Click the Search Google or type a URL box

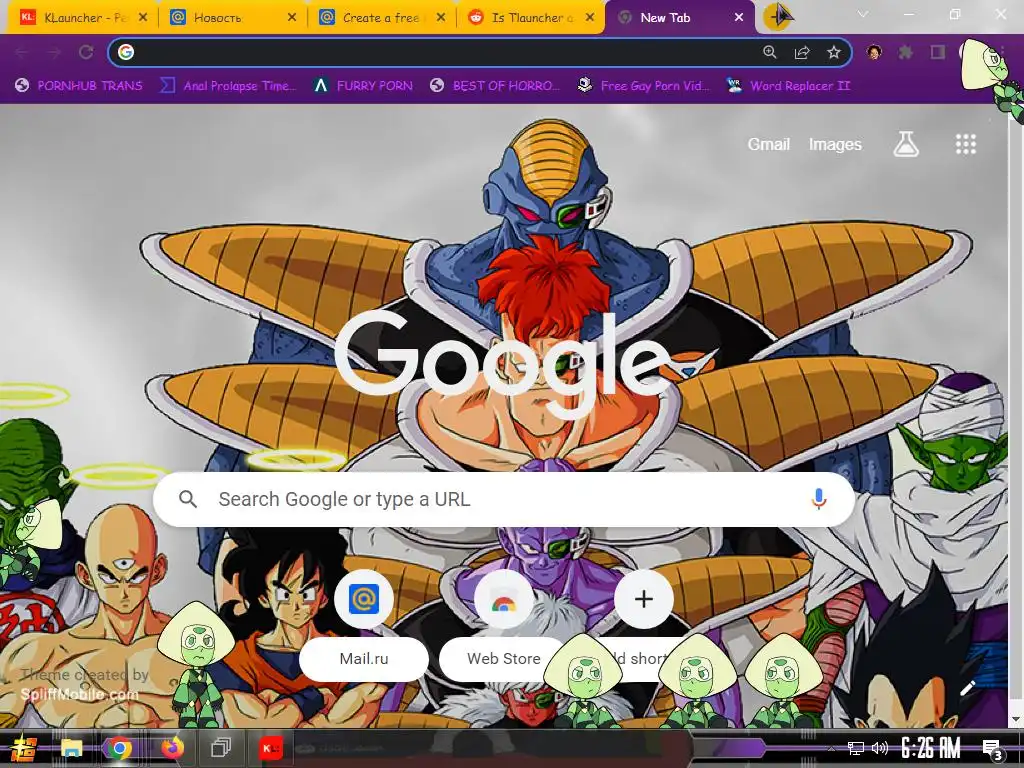(x=504, y=500)
